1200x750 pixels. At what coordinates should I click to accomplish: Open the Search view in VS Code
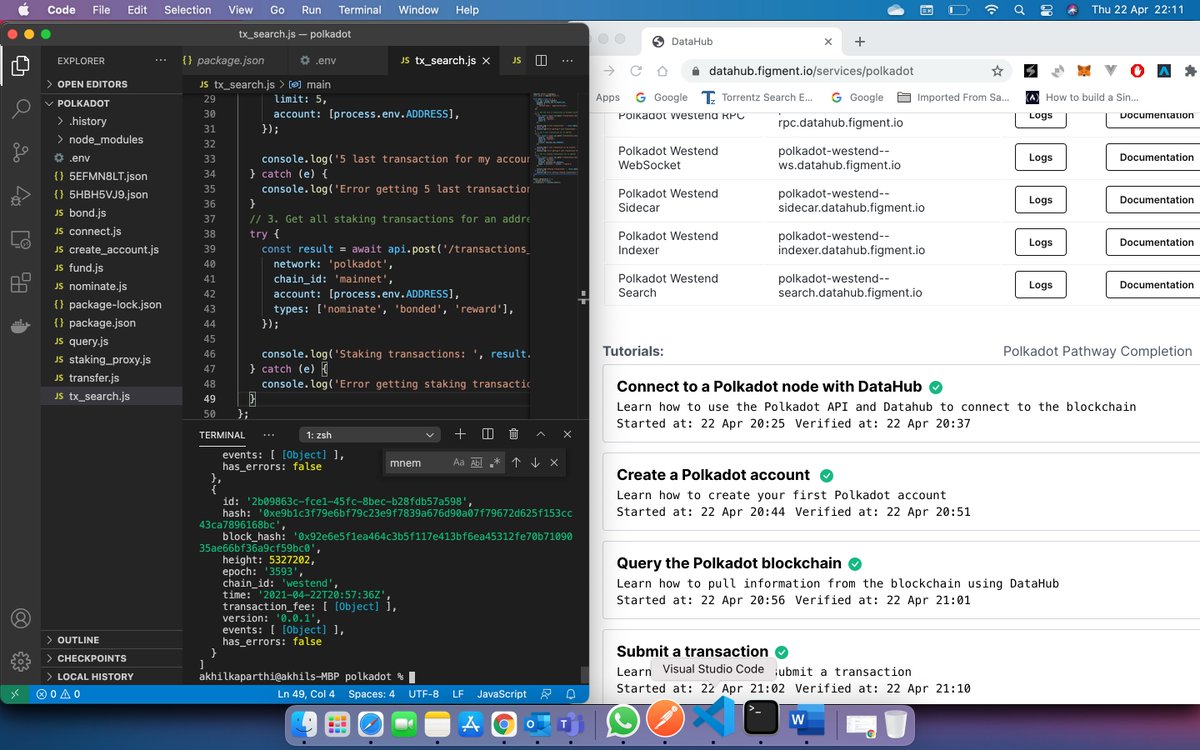pos(20,109)
